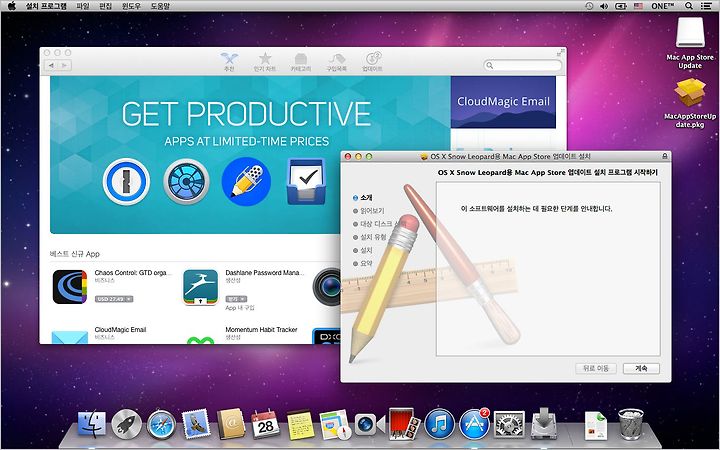Launch Launchpad rocket icon in Dock
Image resolution: width=720 pixels, height=450 pixels.
click(x=126, y=423)
